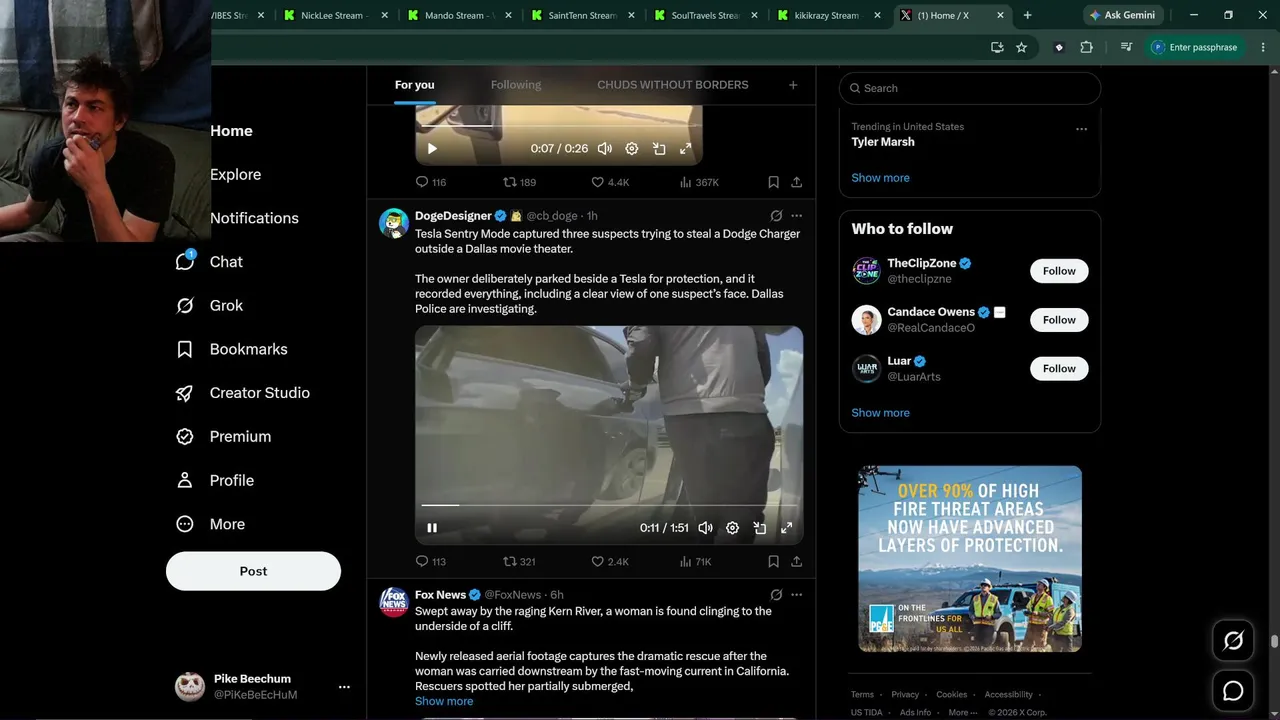Open the Ask Gemini button
Viewport: 1280px width, 720px height.
coord(1122,15)
